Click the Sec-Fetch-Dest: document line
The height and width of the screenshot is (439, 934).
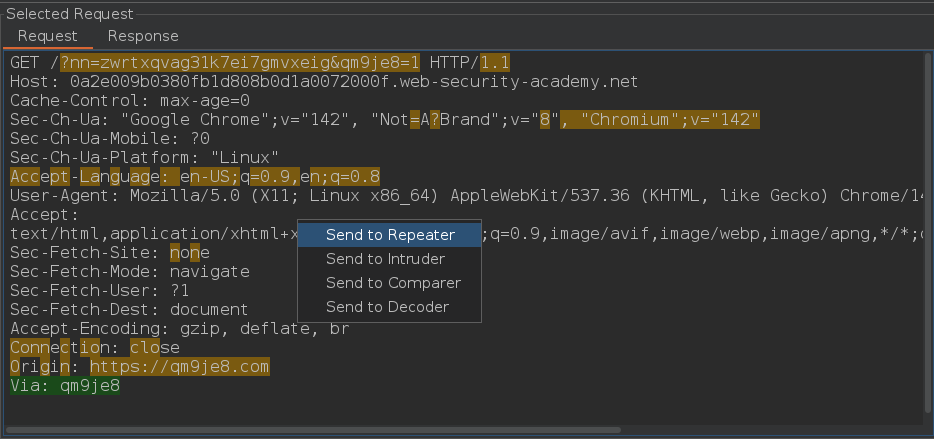[129, 310]
